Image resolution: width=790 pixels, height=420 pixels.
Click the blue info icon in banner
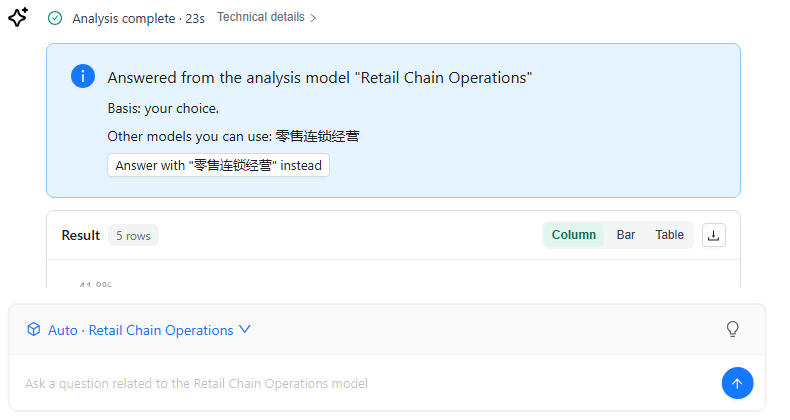pyautogui.click(x=83, y=77)
